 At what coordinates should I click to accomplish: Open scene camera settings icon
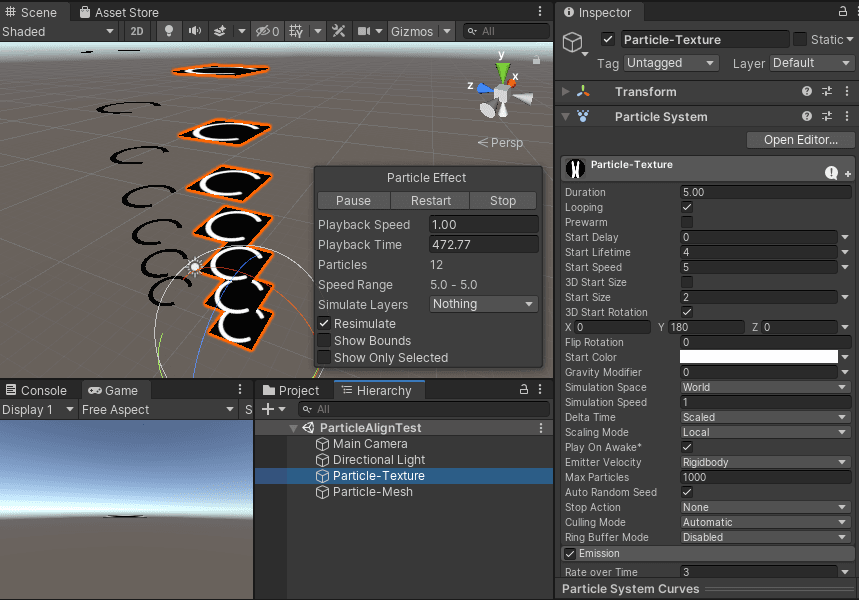pyautogui.click(x=364, y=31)
